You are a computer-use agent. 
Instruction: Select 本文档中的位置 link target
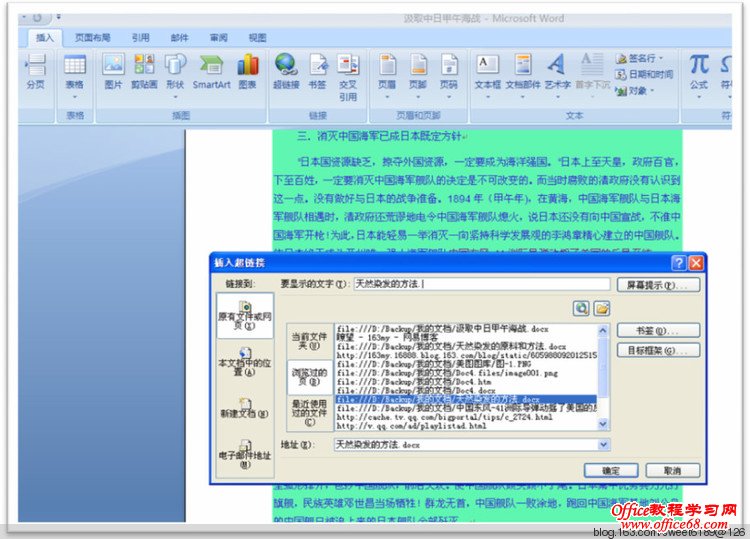click(245, 362)
